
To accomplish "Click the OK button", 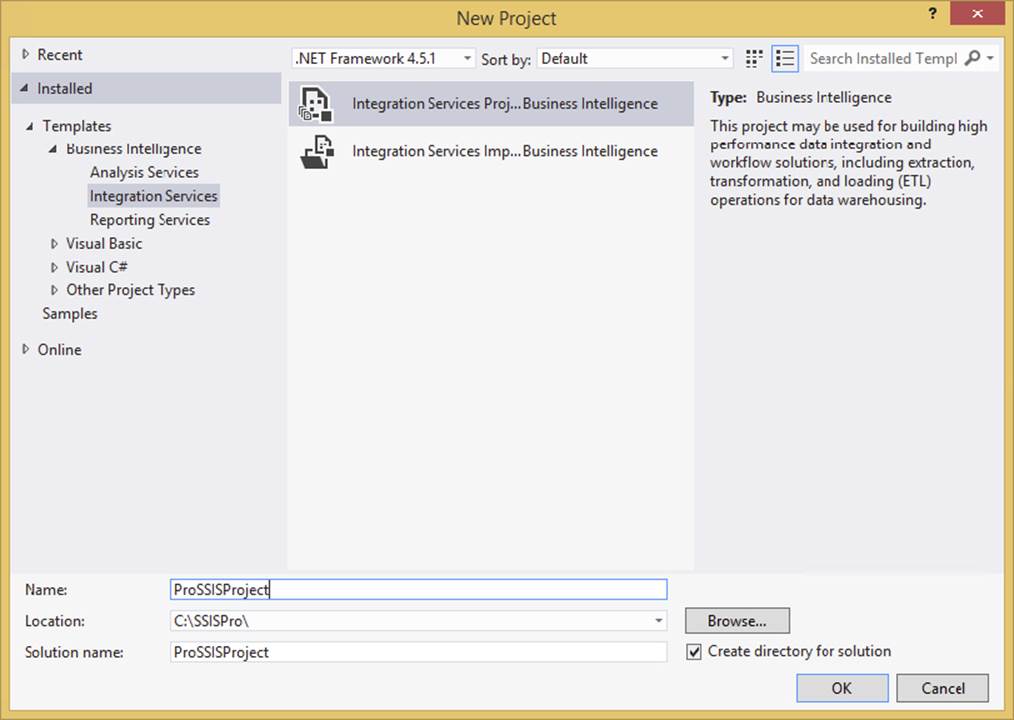I will tap(842, 688).
